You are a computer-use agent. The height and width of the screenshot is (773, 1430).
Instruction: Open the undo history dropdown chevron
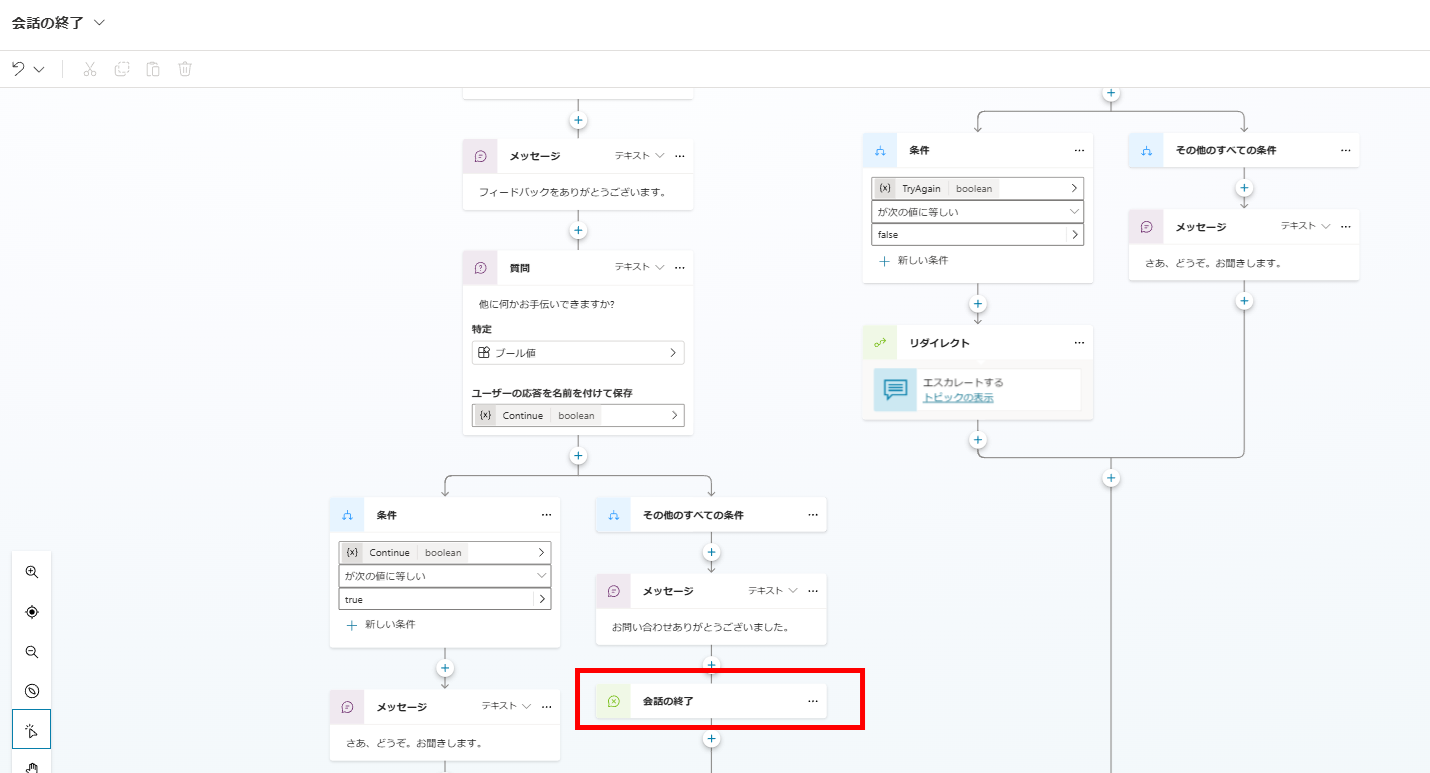coord(38,68)
